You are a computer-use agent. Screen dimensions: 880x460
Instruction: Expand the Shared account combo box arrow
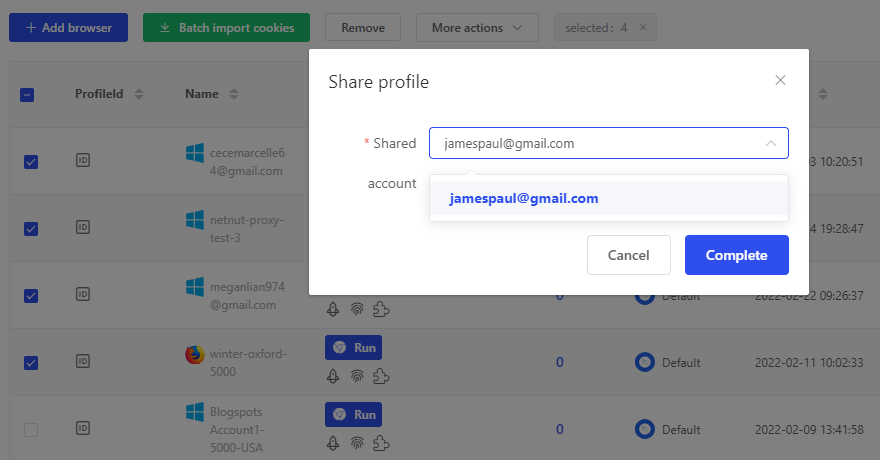pos(770,143)
